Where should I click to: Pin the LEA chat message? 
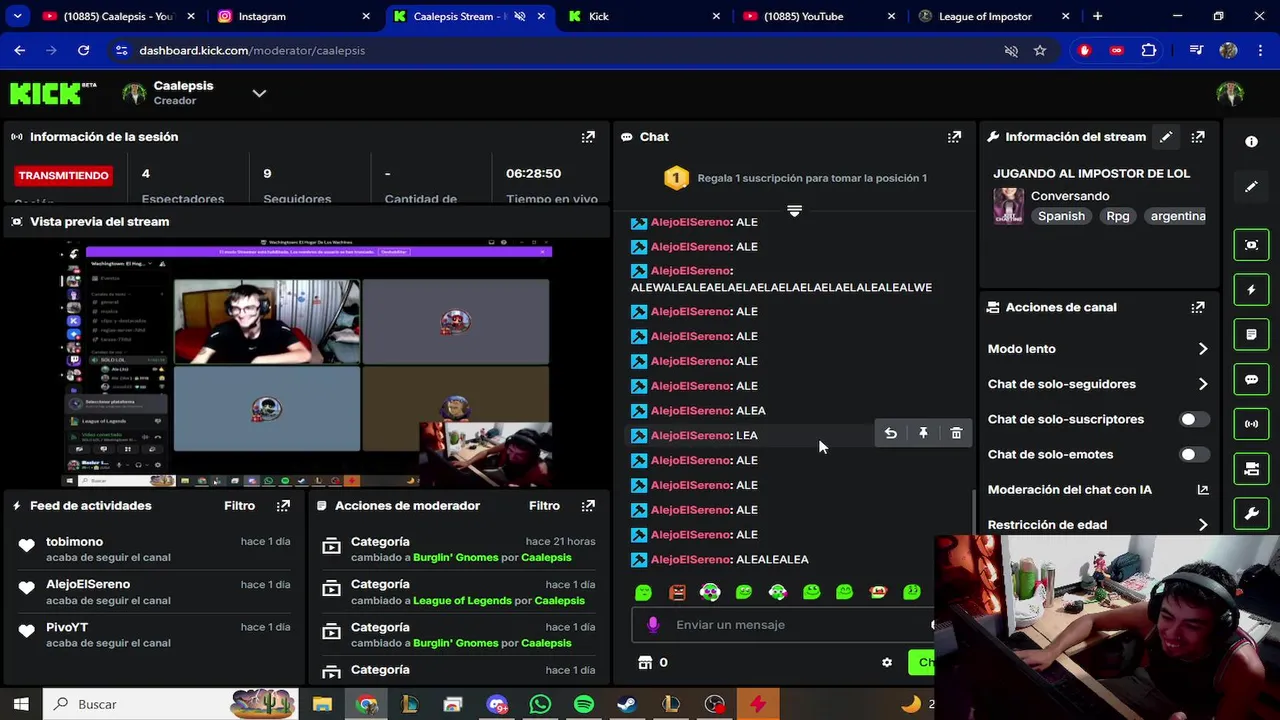click(923, 433)
